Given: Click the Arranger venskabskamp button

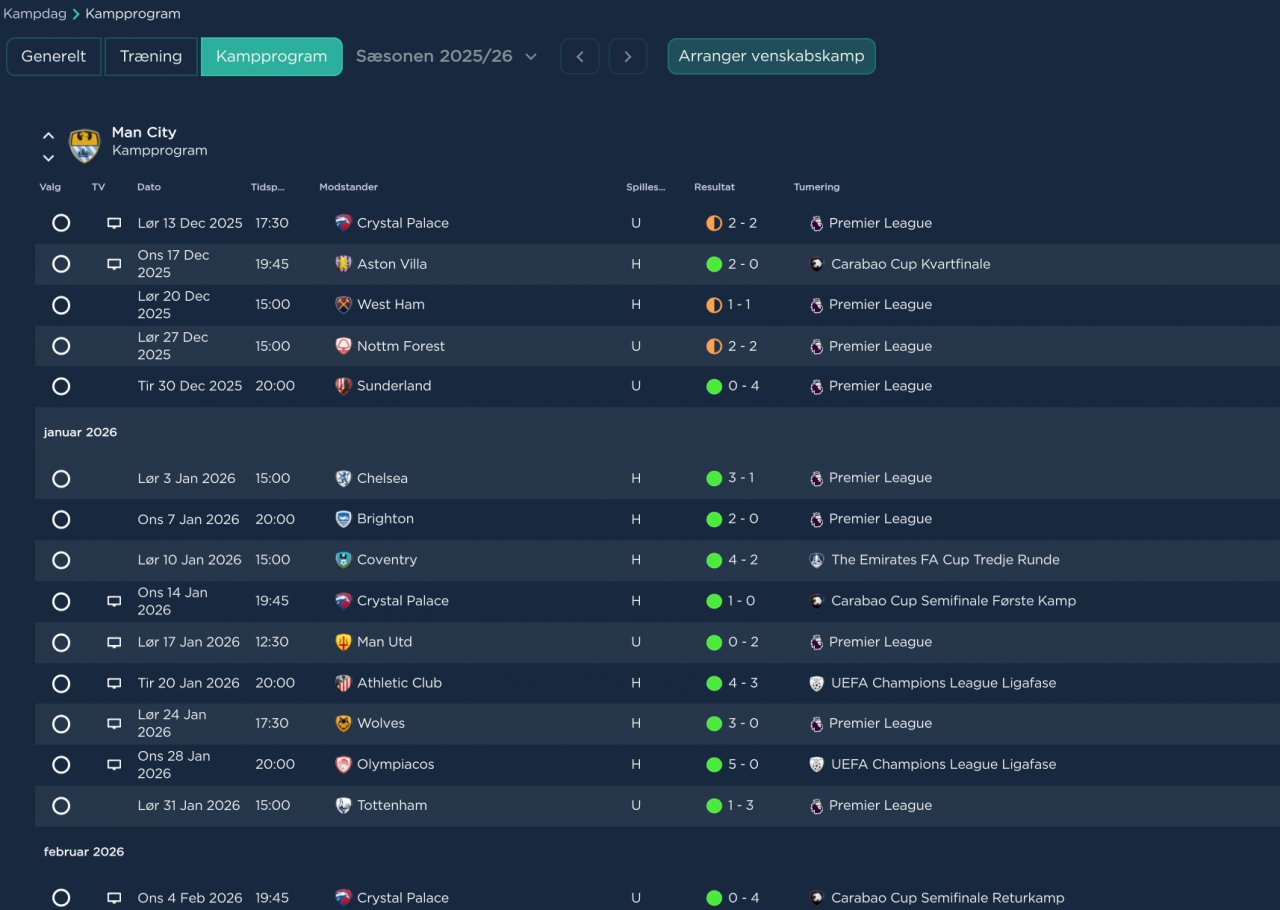Looking at the screenshot, I should [771, 56].
